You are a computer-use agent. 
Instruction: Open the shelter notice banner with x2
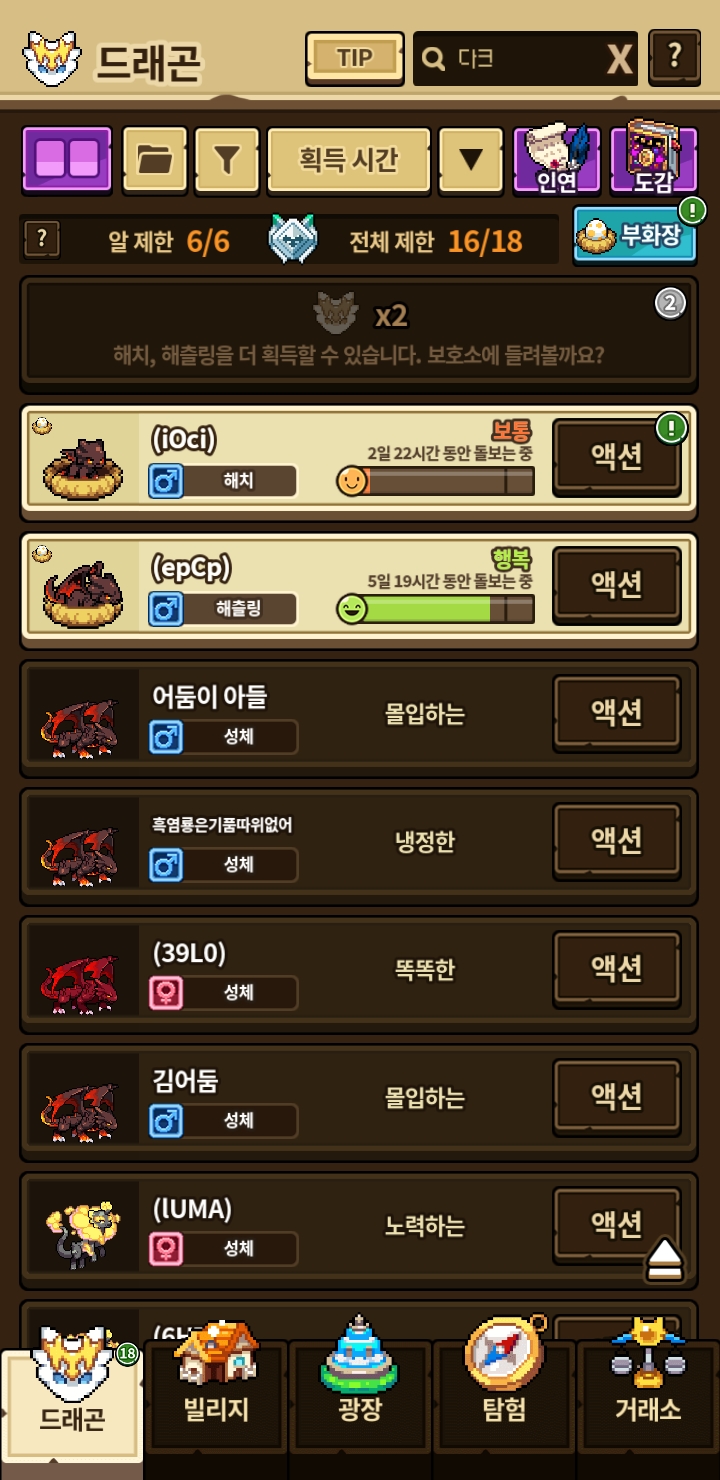pyautogui.click(x=359, y=333)
